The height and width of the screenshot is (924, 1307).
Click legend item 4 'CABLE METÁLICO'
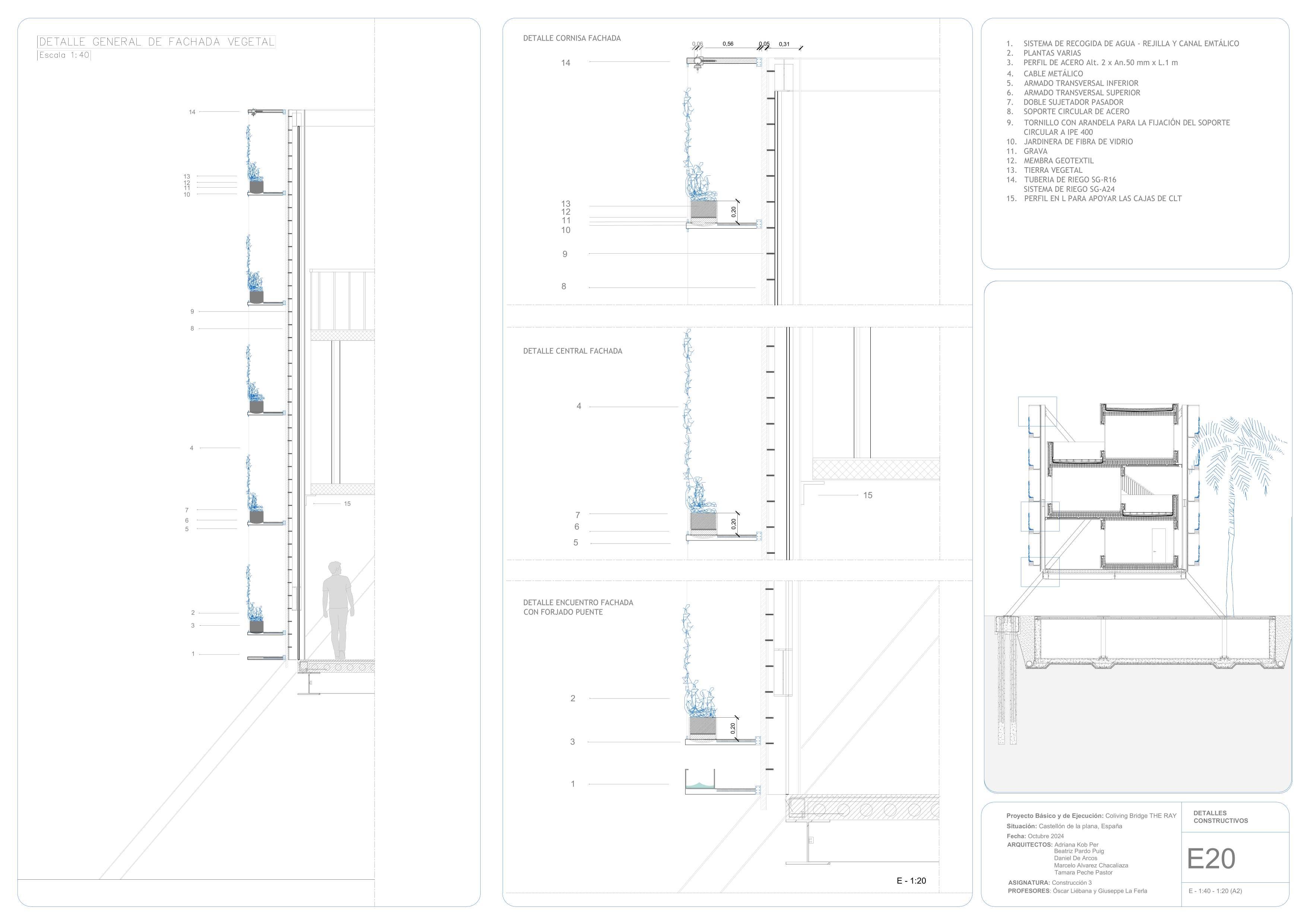1053,73
